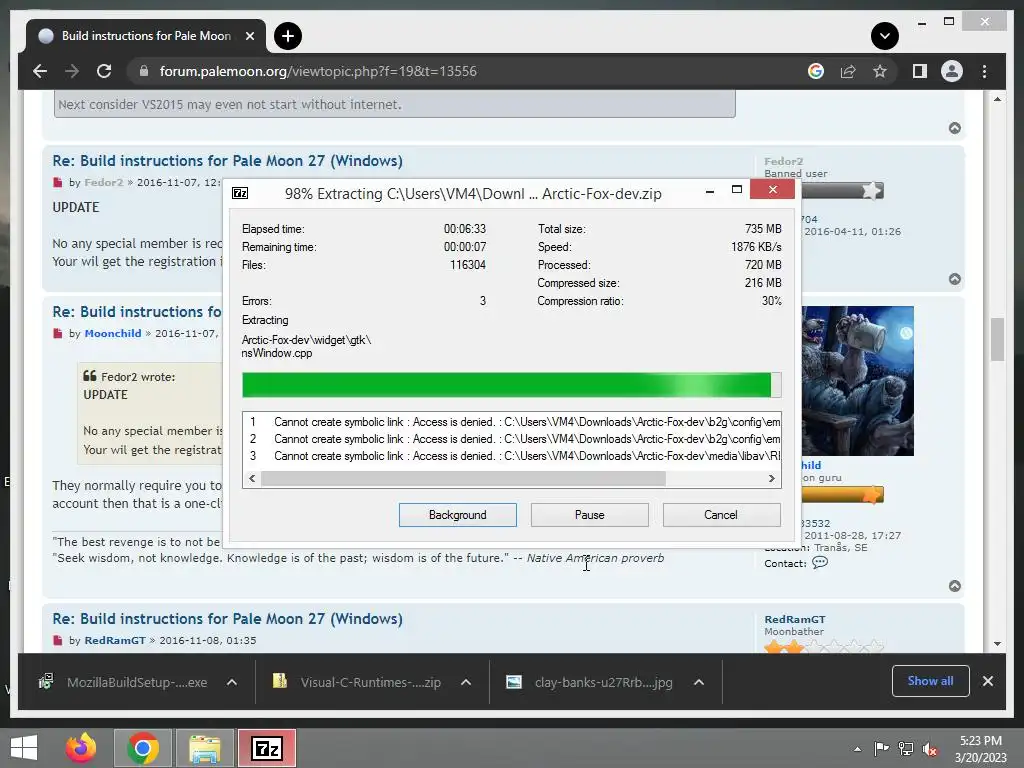Jump to top from Moonchild's post
The width and height of the screenshot is (1024, 768).
(x=955, y=586)
